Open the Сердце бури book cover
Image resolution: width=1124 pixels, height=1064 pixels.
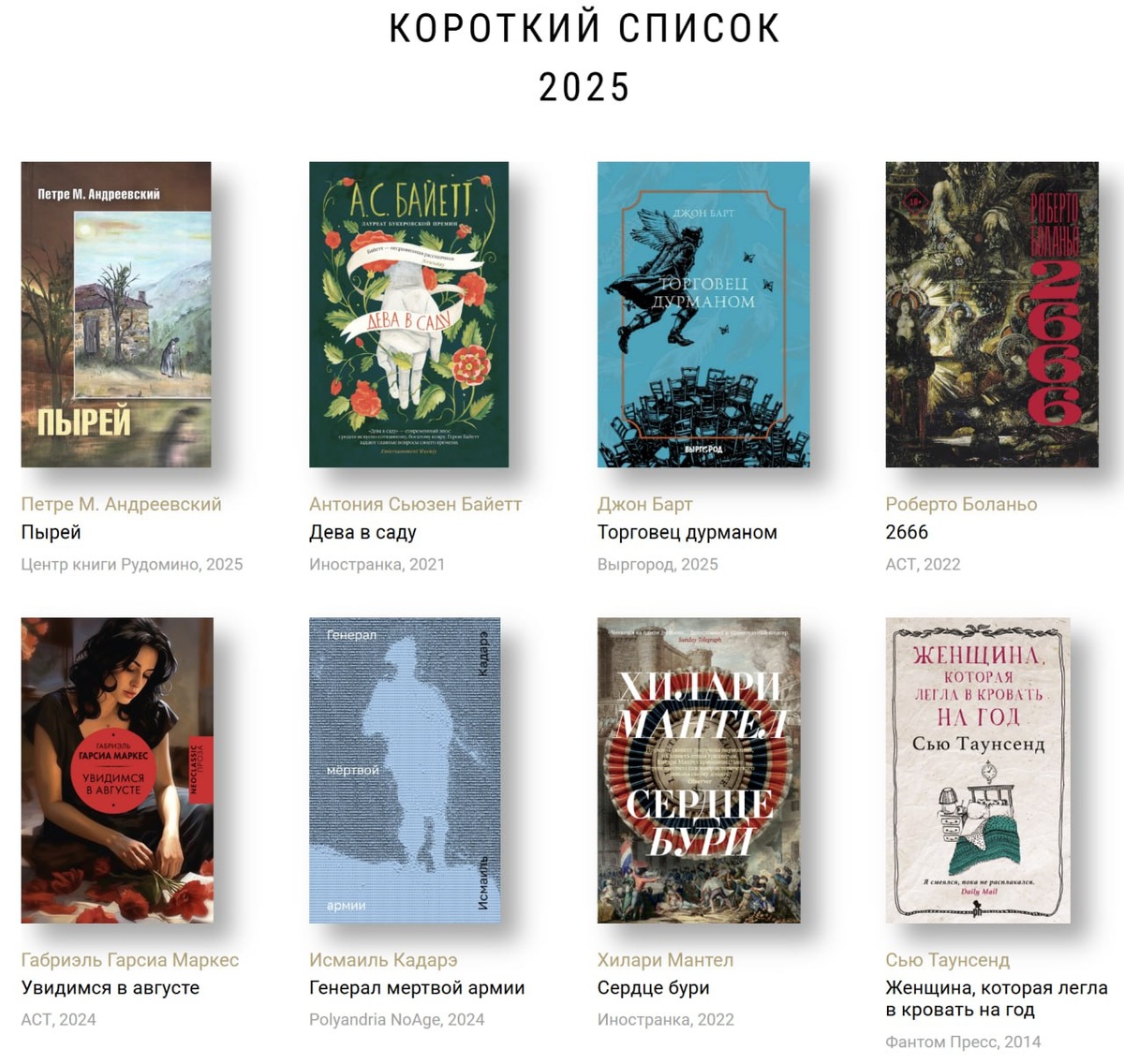tap(699, 770)
